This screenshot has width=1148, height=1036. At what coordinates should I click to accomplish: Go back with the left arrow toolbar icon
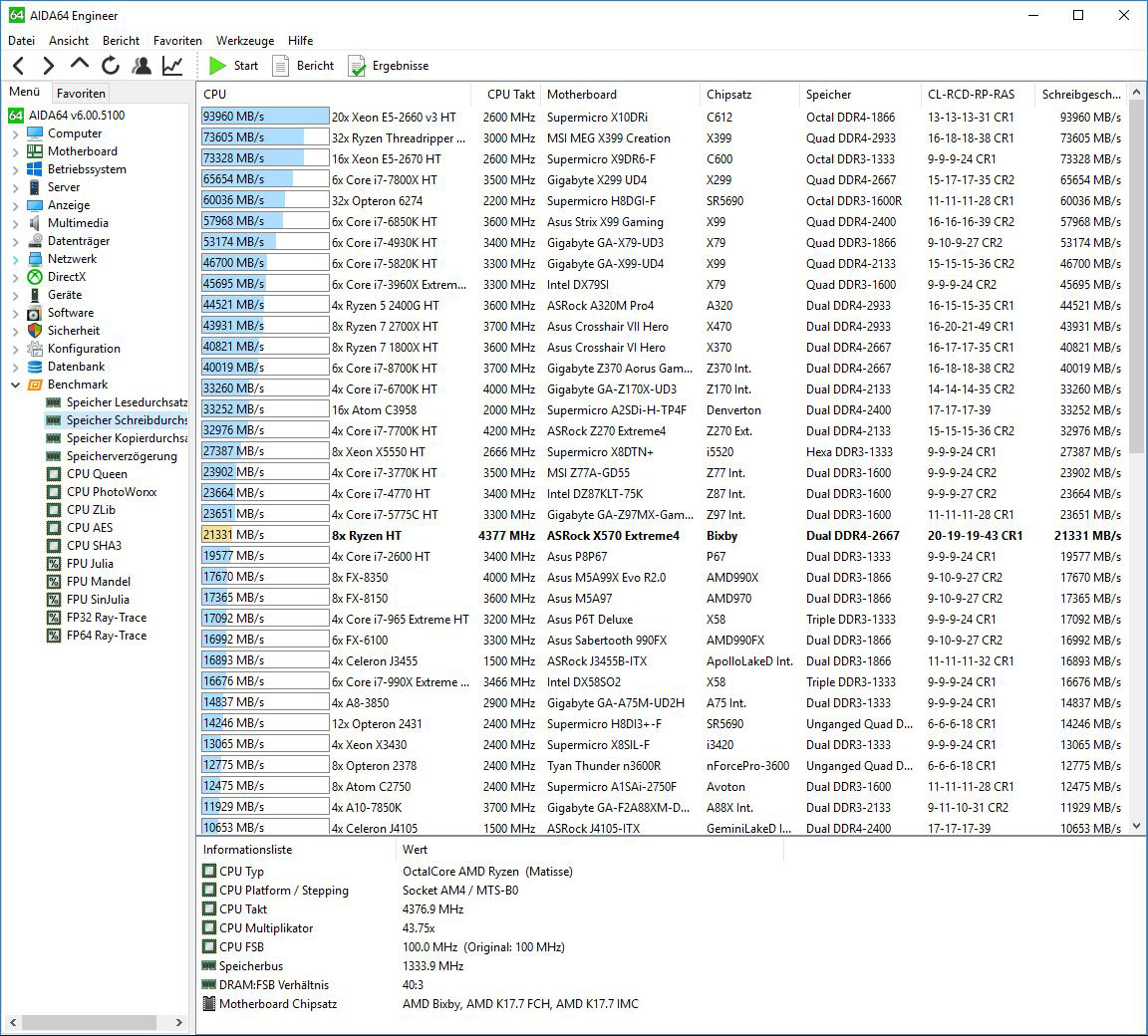coord(19,66)
